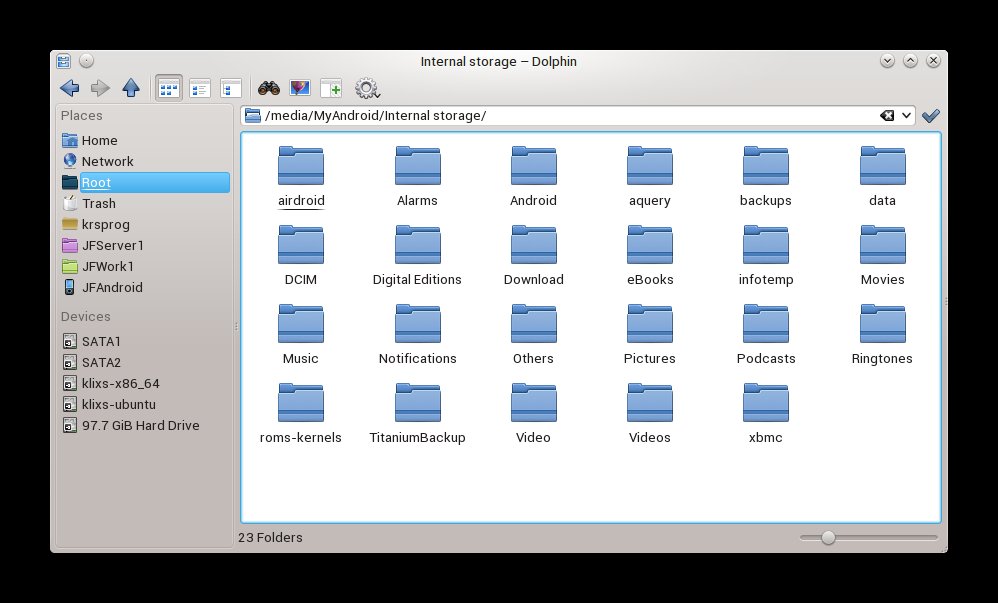The height and width of the screenshot is (603, 998).
Task: Select the infotemp folder icon
Action: [766, 245]
